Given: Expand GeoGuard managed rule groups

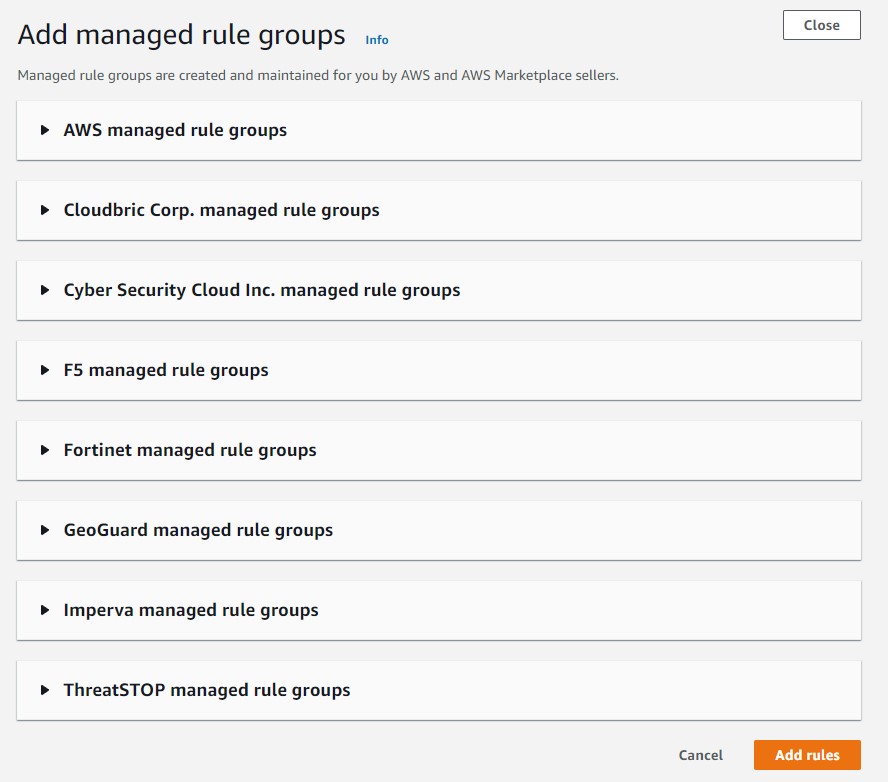Looking at the screenshot, I should pos(439,530).
